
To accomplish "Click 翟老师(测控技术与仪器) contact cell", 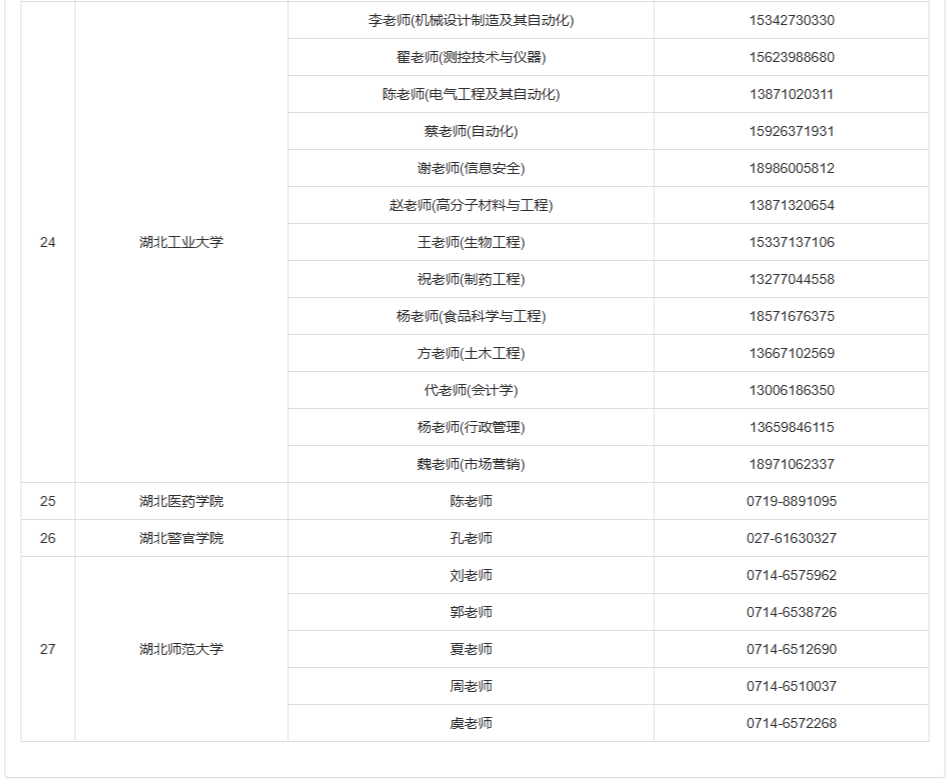I will click(x=471, y=58).
